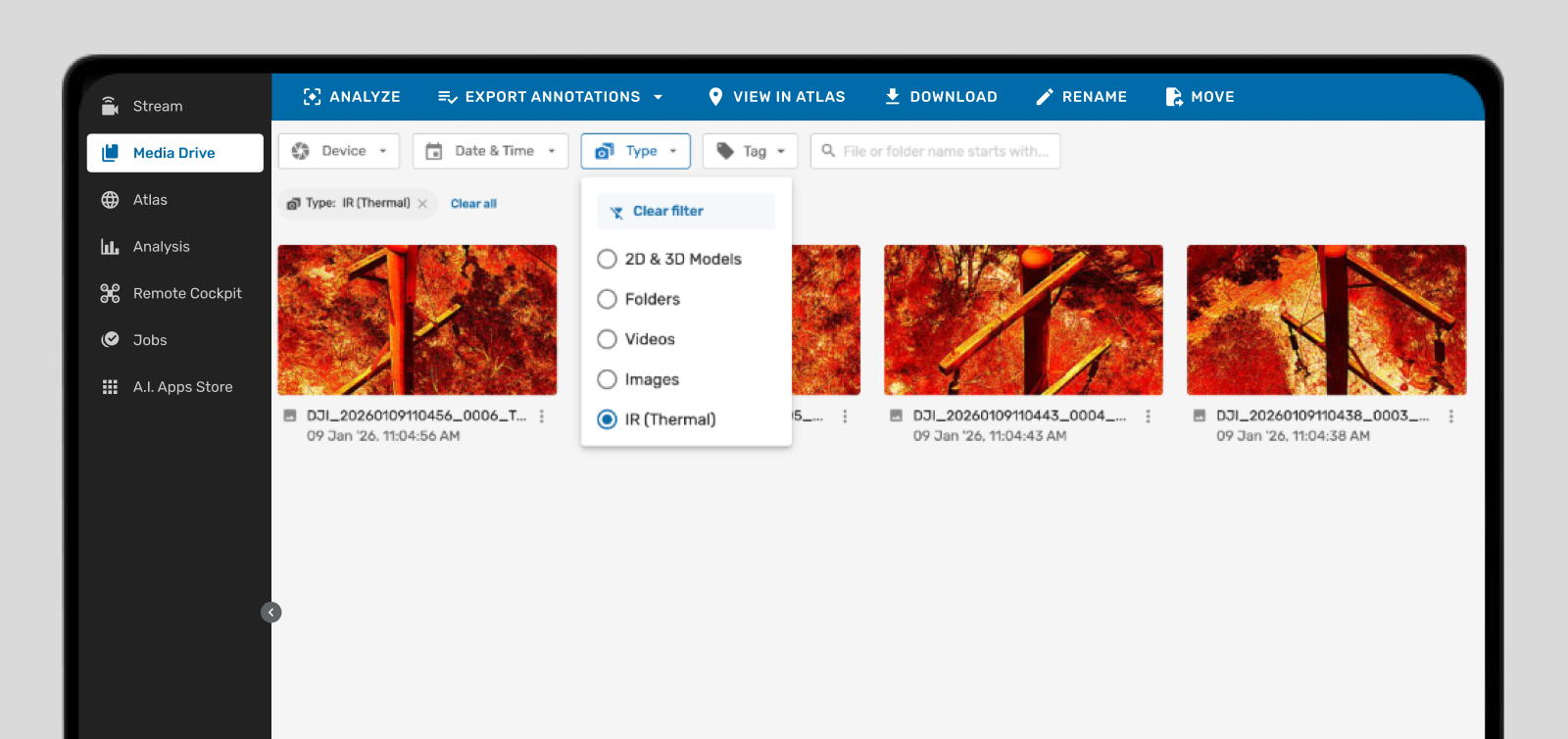1568x739 pixels.
Task: Click Clear filter in Type menu
Action: tap(686, 211)
